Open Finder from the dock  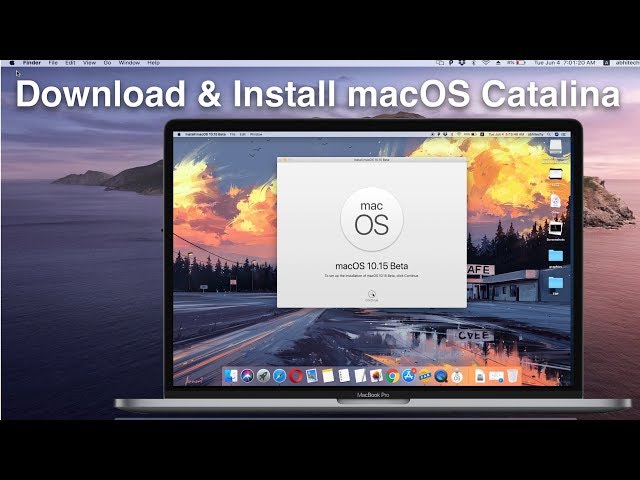click(x=231, y=376)
